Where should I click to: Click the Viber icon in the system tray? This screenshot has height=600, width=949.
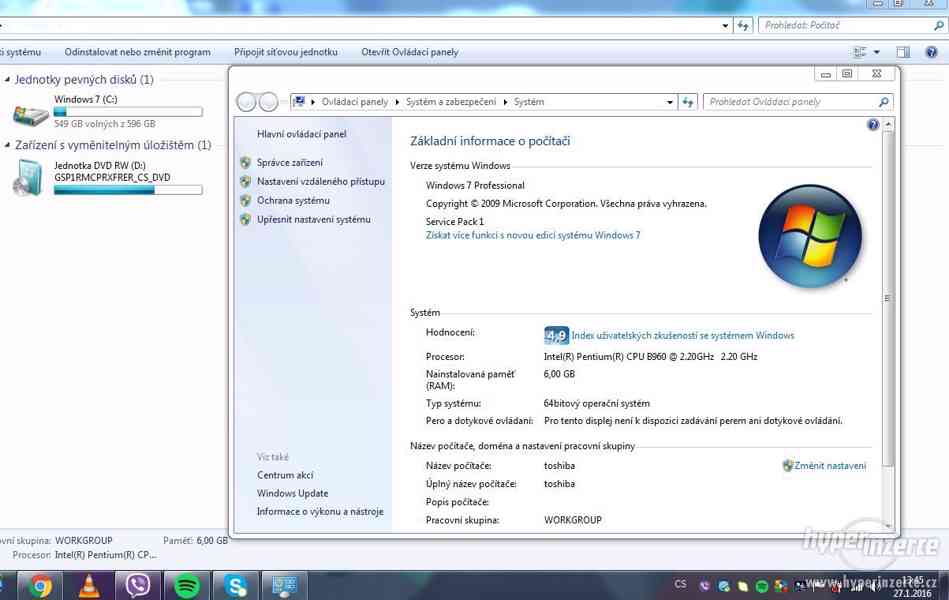[704, 585]
